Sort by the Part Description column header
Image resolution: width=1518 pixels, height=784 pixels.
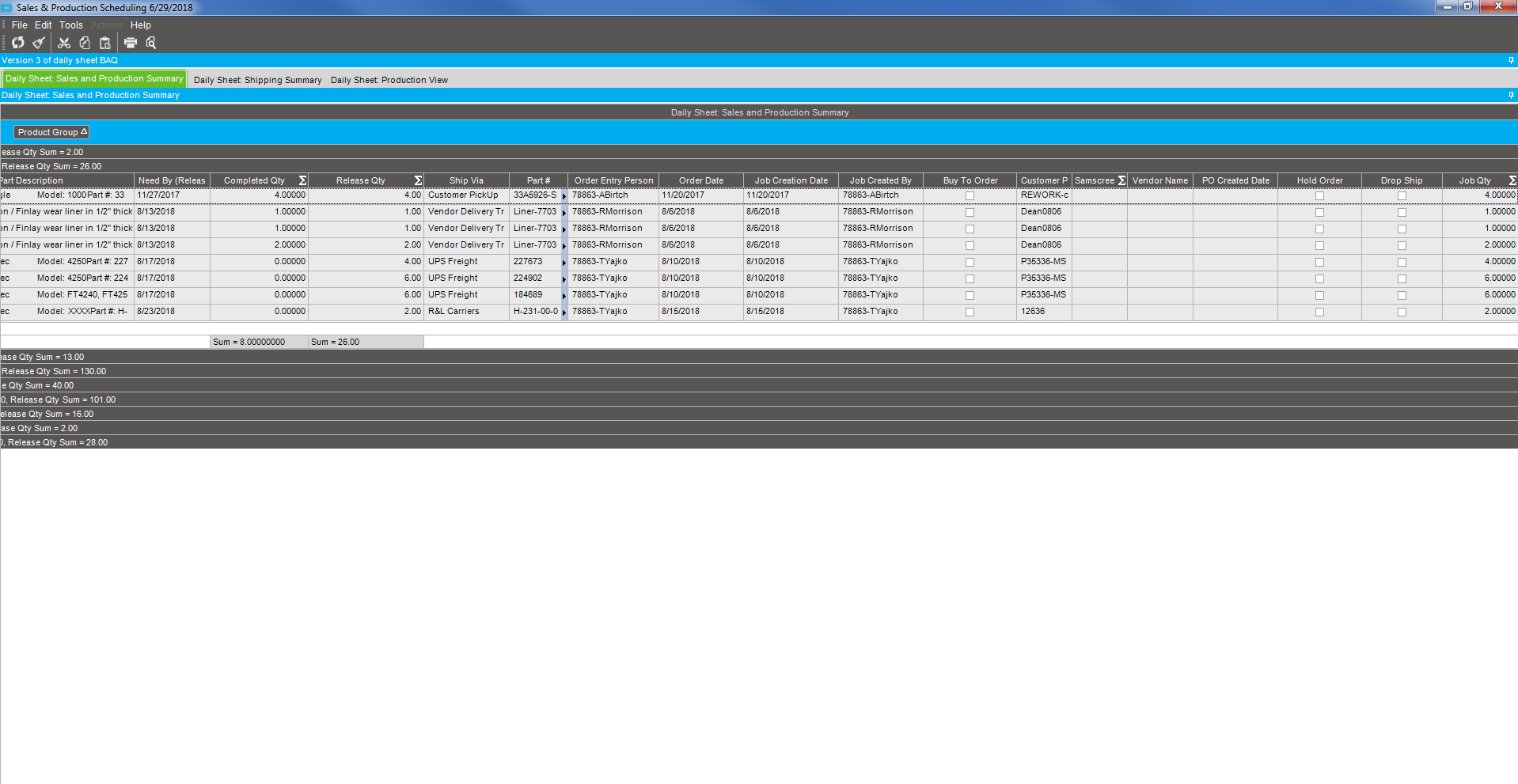66,180
